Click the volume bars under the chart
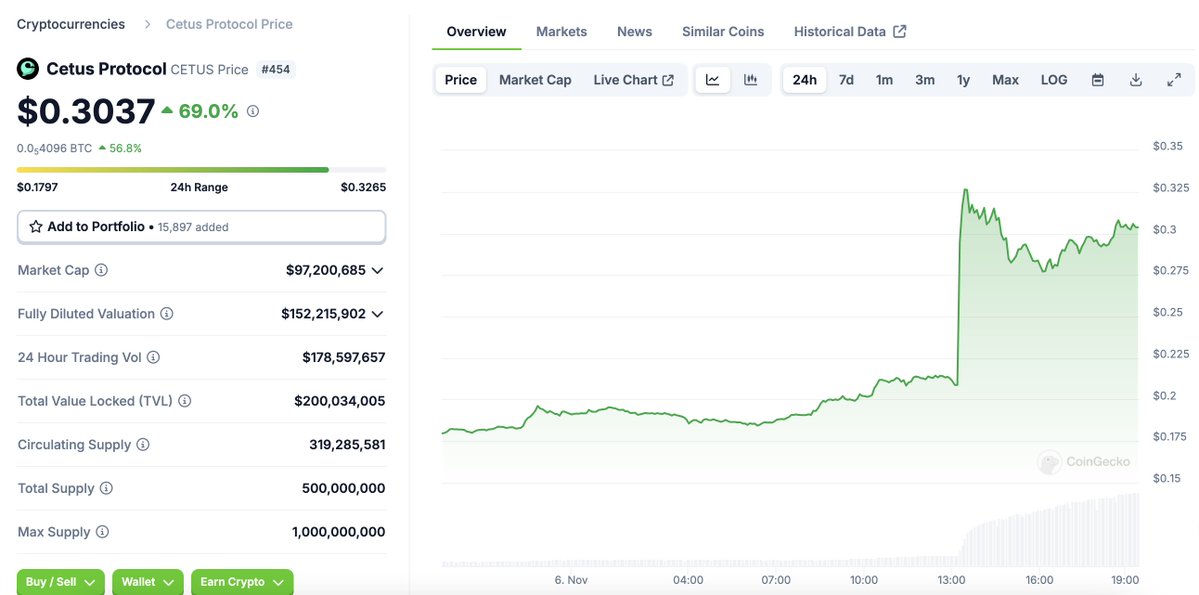The width and height of the screenshot is (1199, 595). pyautogui.click(x=790, y=531)
